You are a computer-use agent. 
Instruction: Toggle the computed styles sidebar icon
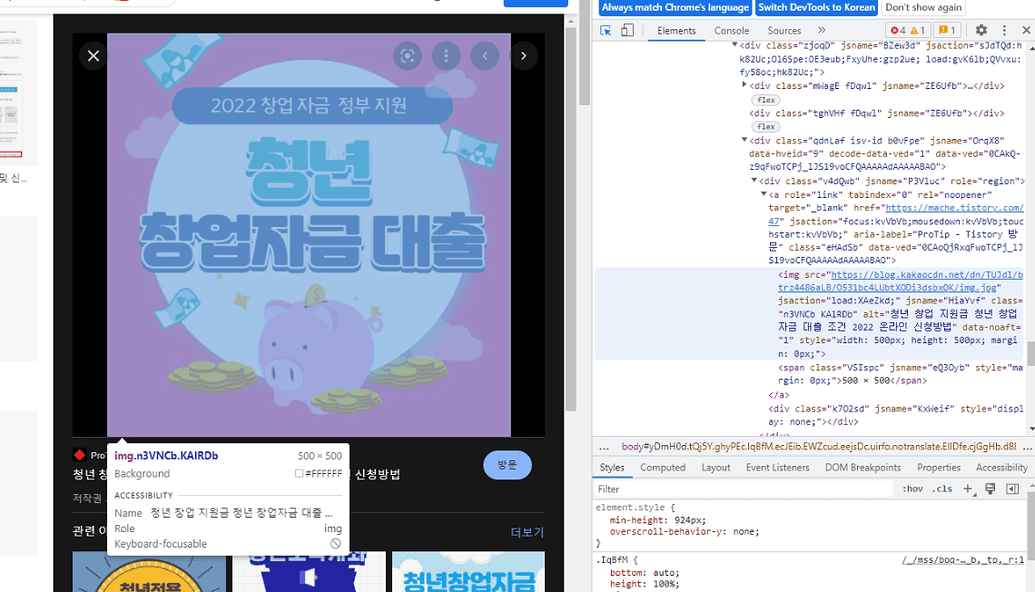click(1012, 489)
